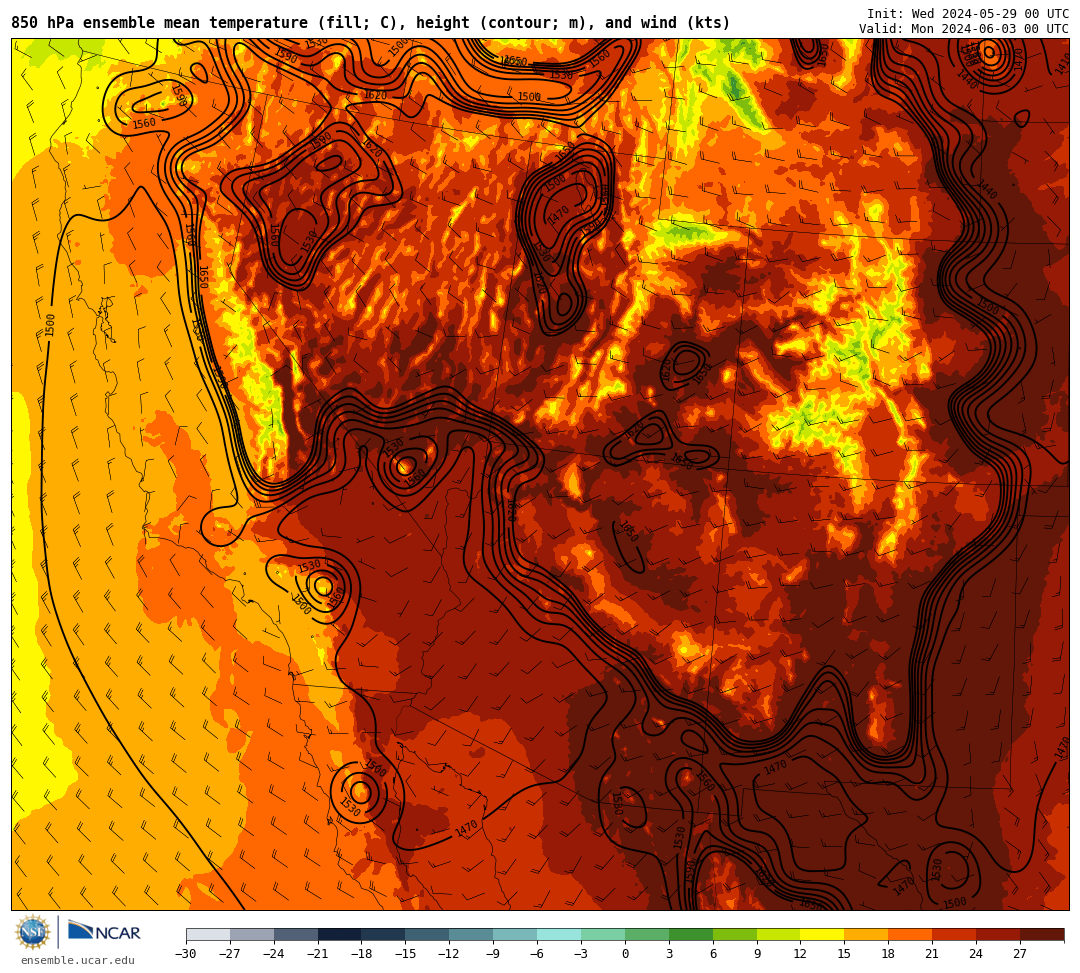Pick the colorbar swatch between -6 and -3
The image size is (1080, 973).
coord(559,934)
